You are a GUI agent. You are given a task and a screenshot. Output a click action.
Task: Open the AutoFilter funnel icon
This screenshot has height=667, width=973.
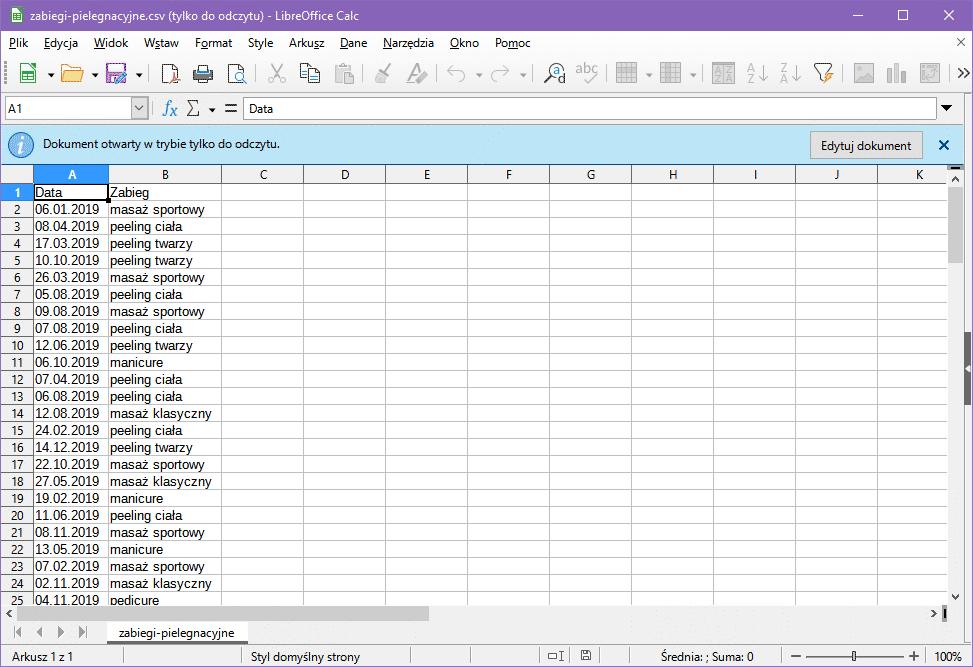[823, 73]
